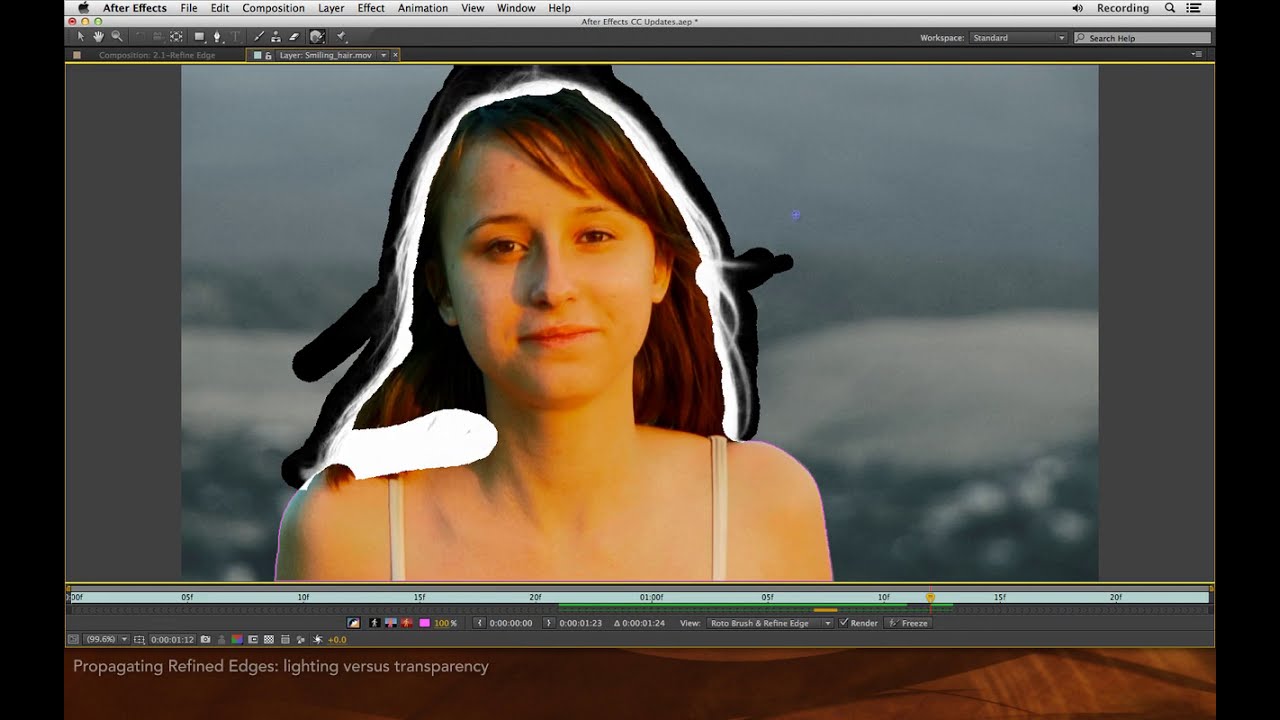Open the Help menu
The image size is (1280, 720).
click(559, 8)
